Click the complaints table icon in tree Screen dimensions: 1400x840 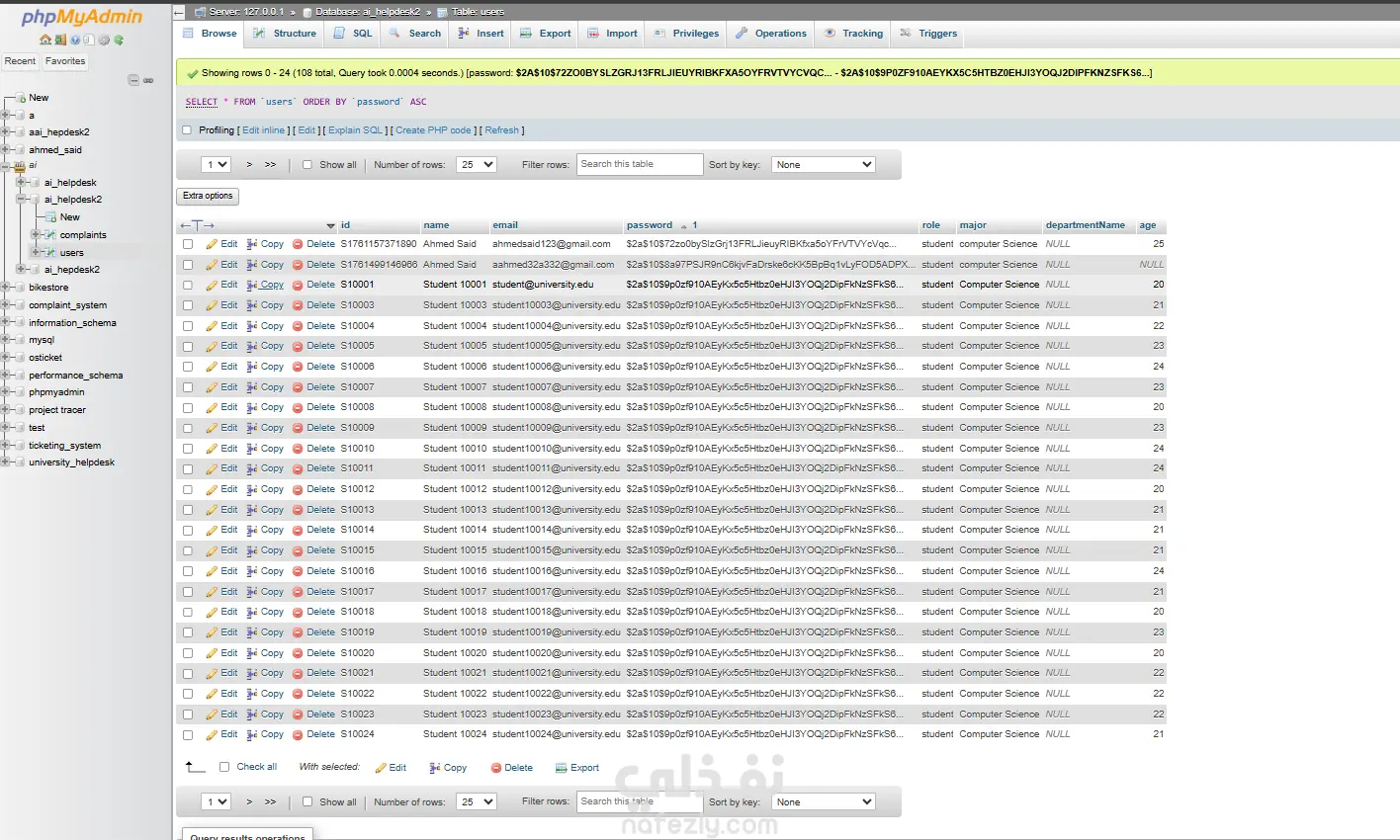click(50, 235)
